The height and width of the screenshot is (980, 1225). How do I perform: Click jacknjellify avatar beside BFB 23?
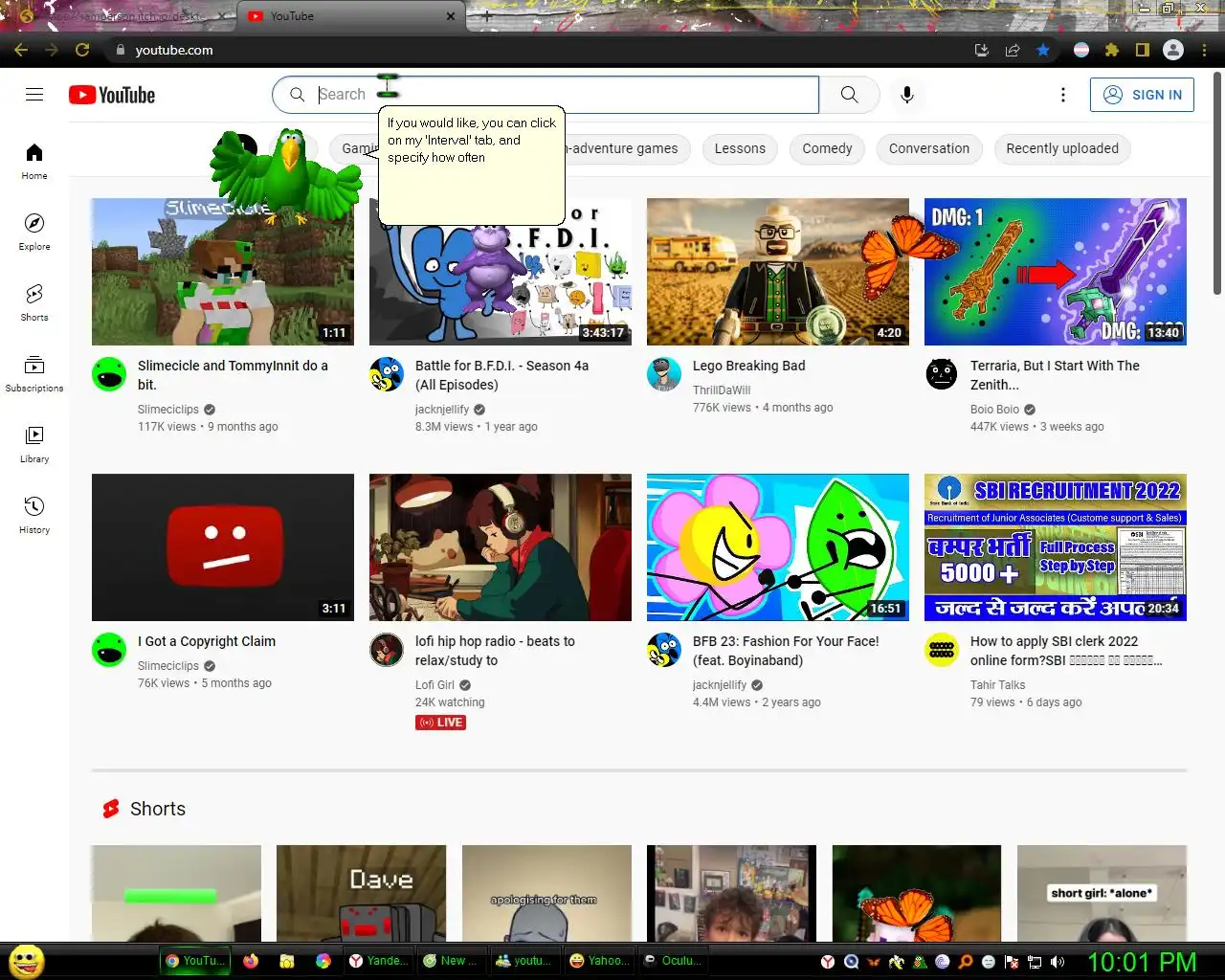point(664,650)
